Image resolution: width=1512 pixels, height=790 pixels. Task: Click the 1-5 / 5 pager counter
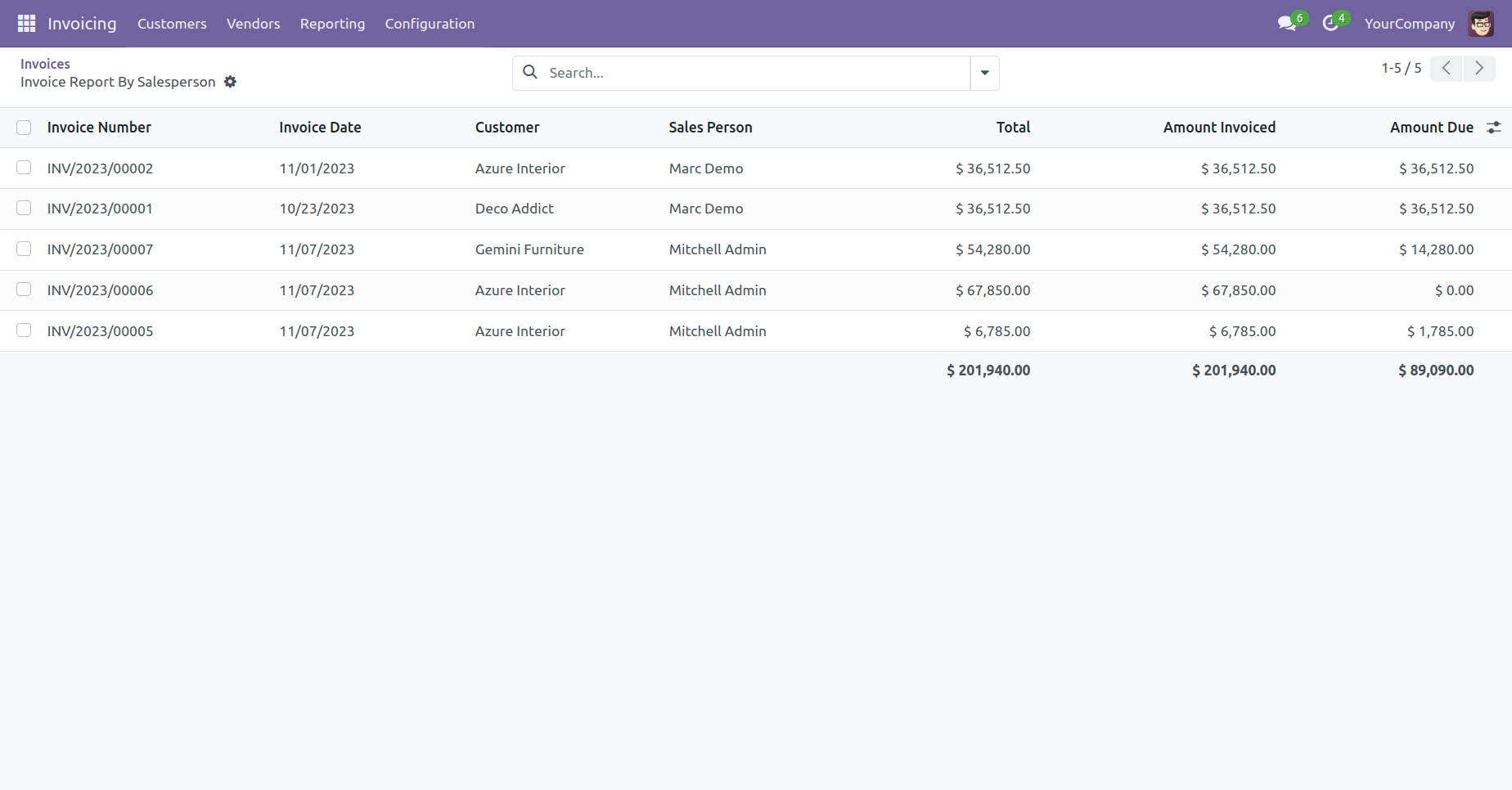tap(1402, 68)
